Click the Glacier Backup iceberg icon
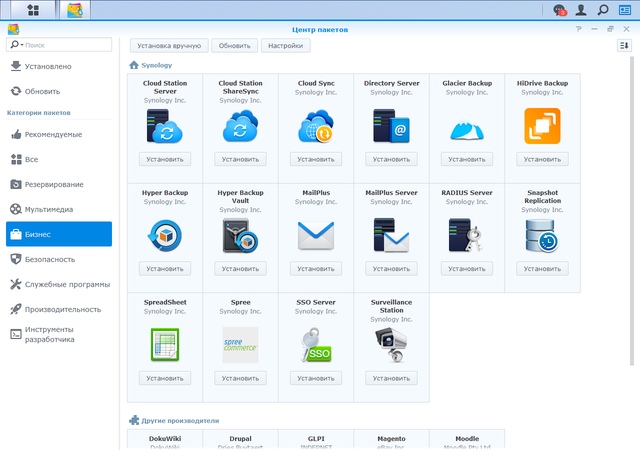 [467, 130]
